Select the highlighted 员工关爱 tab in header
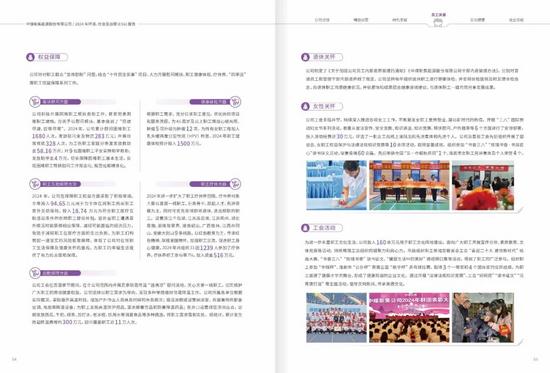The width and height of the screenshot is (550, 373). [x=438, y=18]
